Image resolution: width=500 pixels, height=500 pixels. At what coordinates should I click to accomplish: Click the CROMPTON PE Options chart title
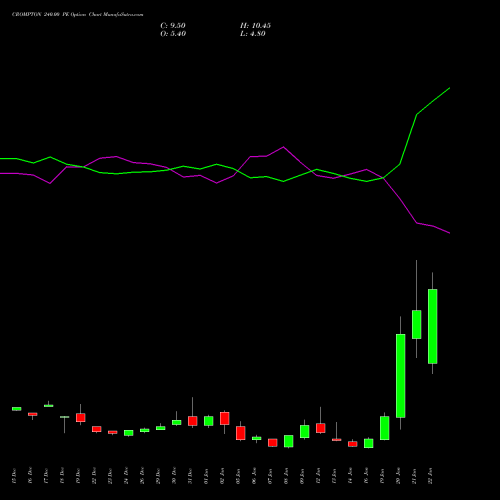[78, 15]
